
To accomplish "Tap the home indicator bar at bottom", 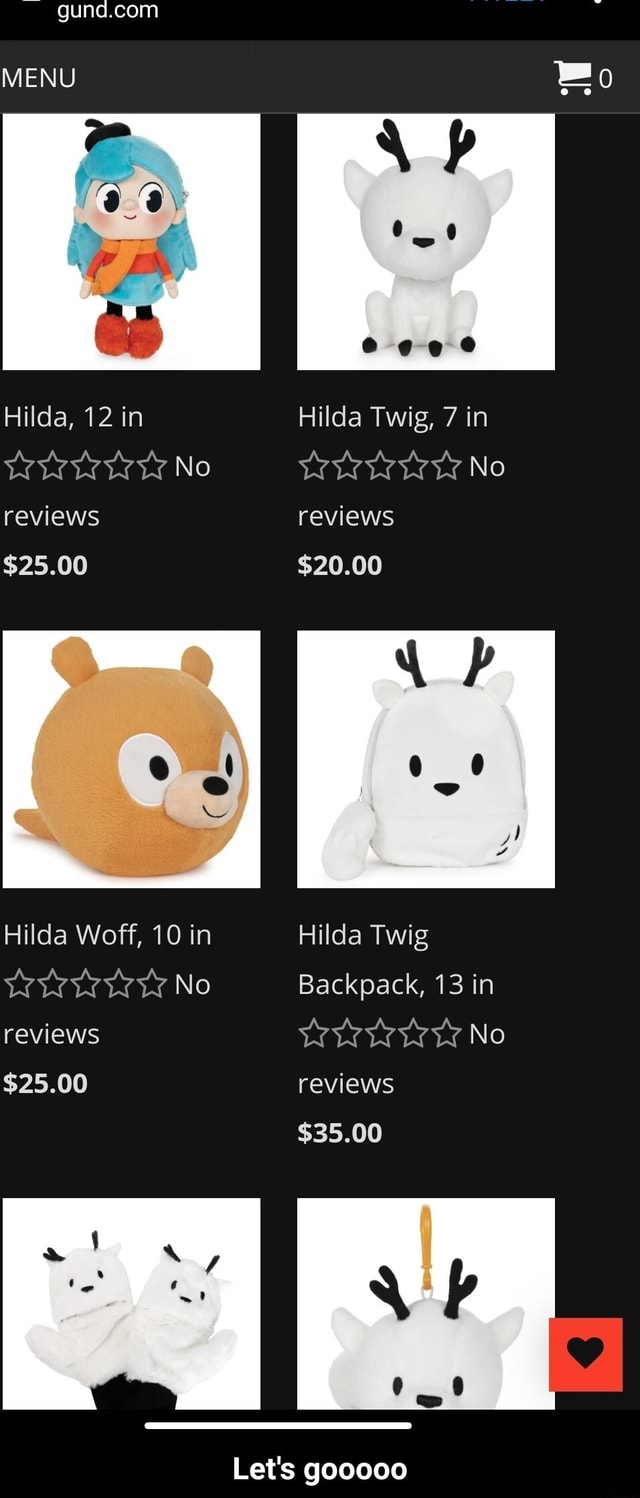I will pyautogui.click(x=278, y=1425).
